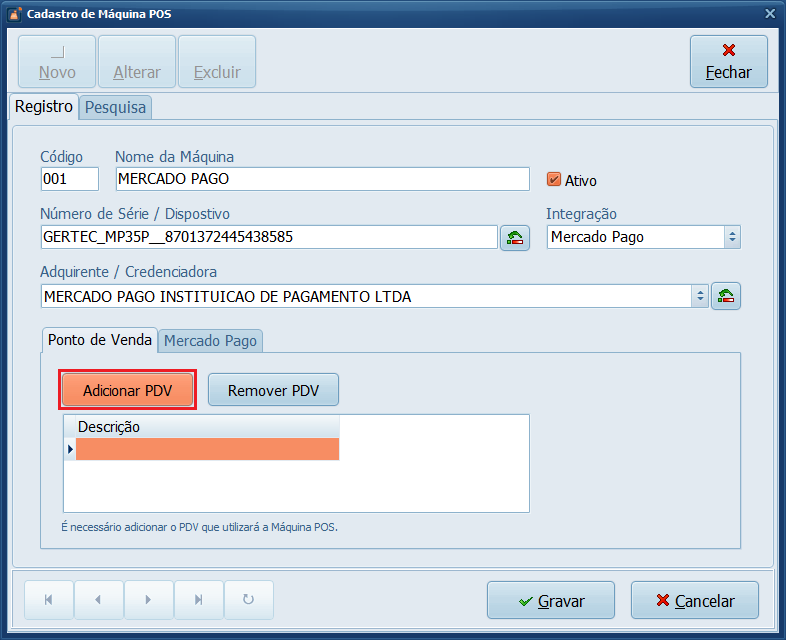Click the lookup icon beside Adquirente dropdown
The height and width of the screenshot is (640, 786).
click(x=726, y=297)
